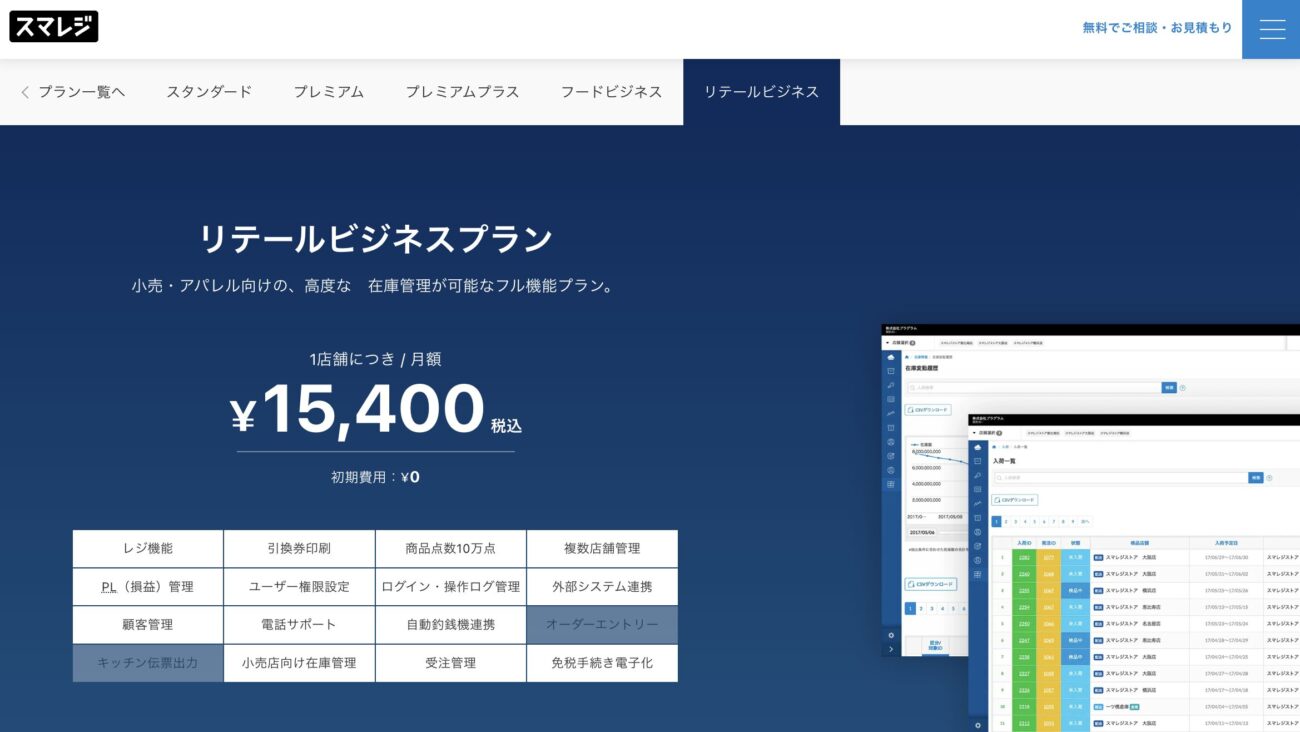Click the レジ機能 feature cell

tap(148, 549)
